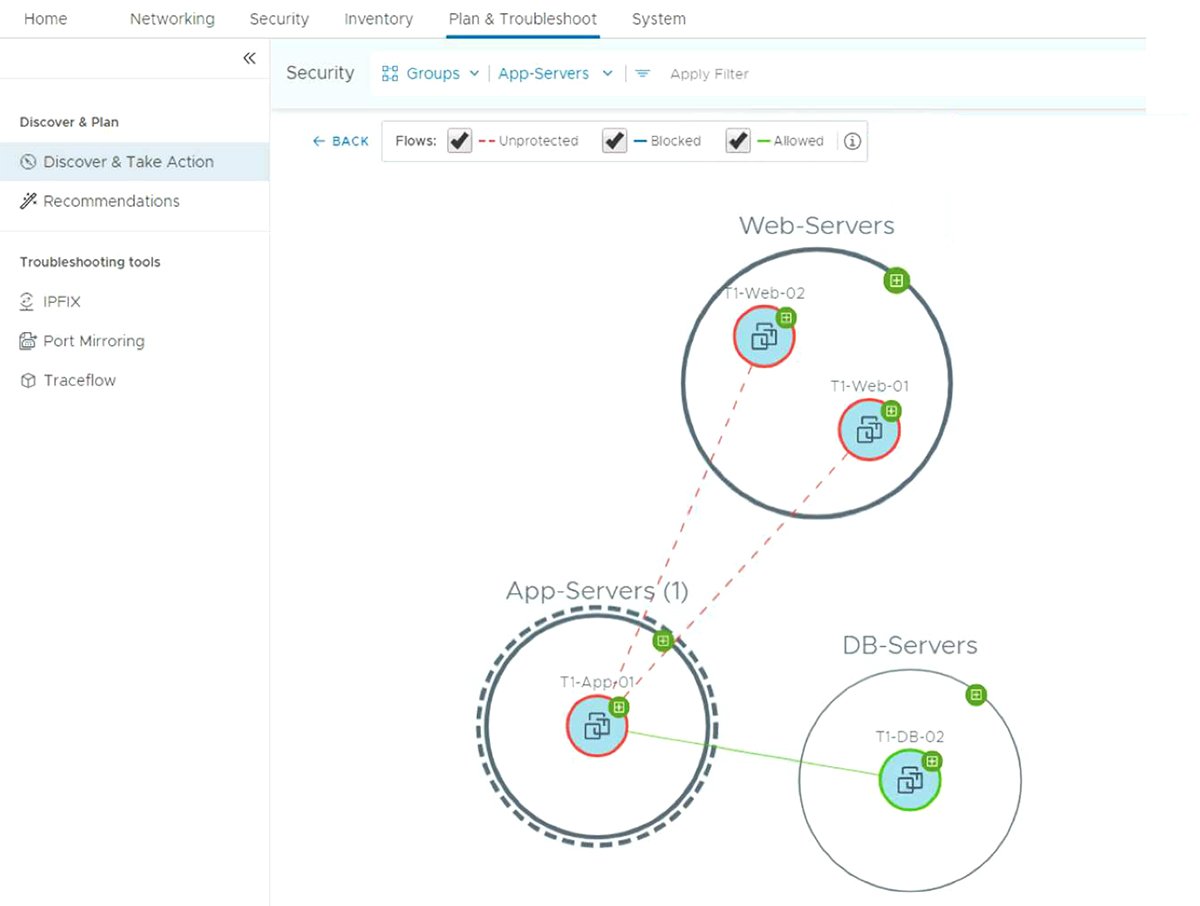Image resolution: width=1200 pixels, height=906 pixels.
Task: Click the T1-Web-02 VM node icon
Action: [x=764, y=338]
